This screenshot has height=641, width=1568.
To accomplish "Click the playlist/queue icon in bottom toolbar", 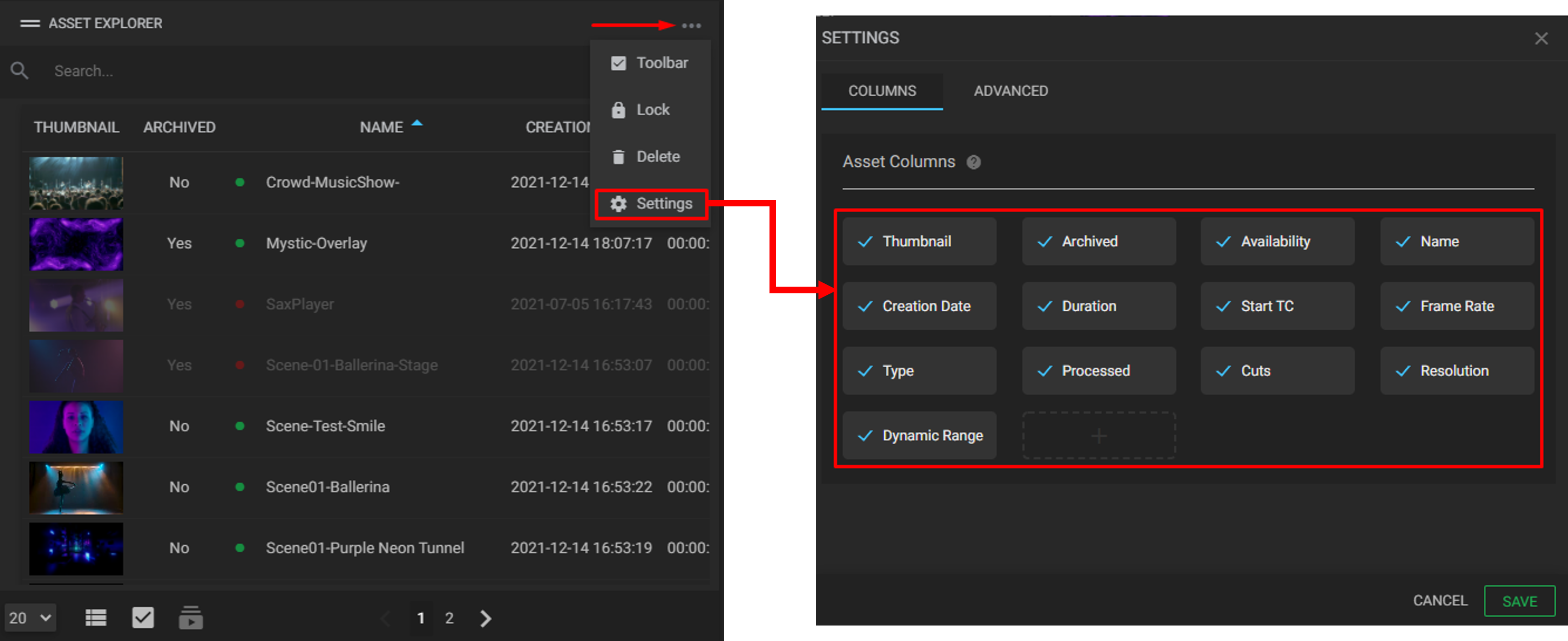I will coord(191,617).
